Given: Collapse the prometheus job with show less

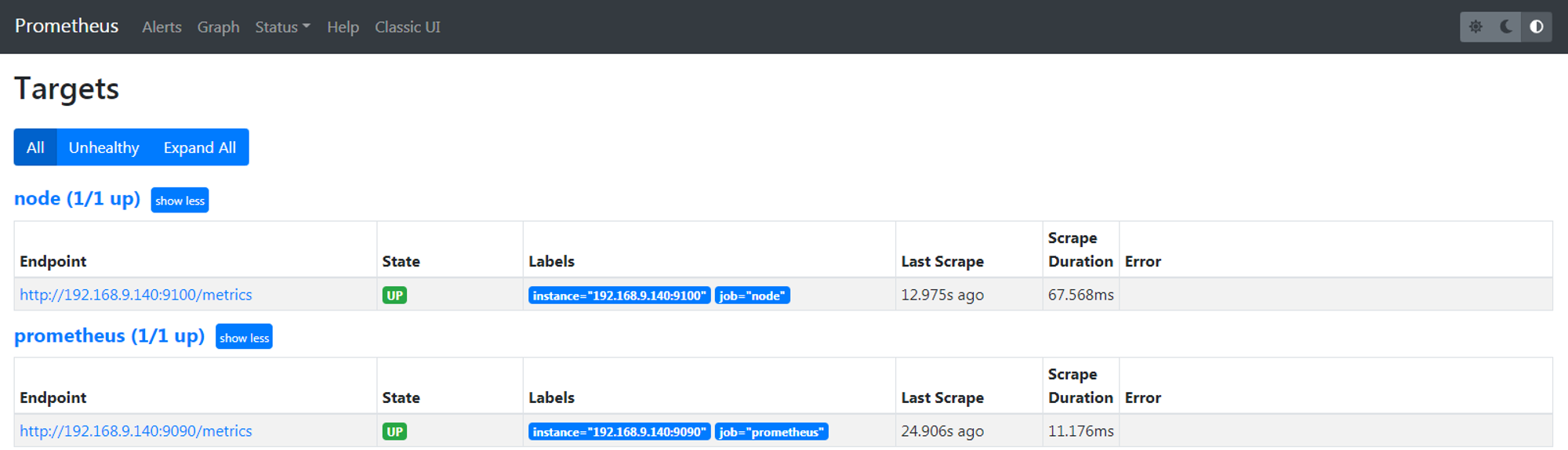Looking at the screenshot, I should click(x=244, y=337).
